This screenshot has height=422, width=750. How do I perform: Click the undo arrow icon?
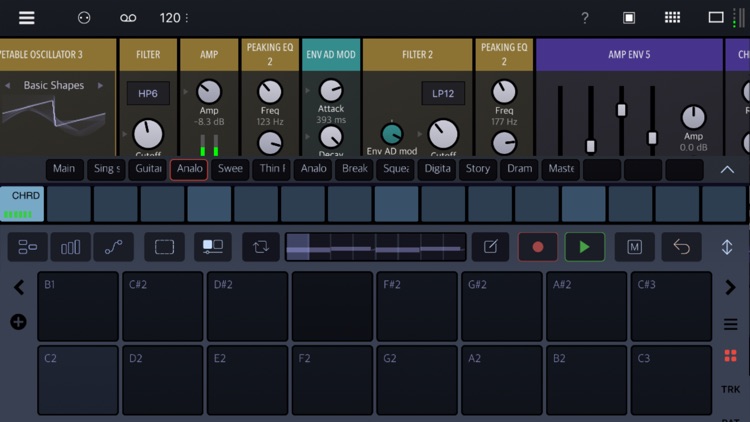coord(681,247)
